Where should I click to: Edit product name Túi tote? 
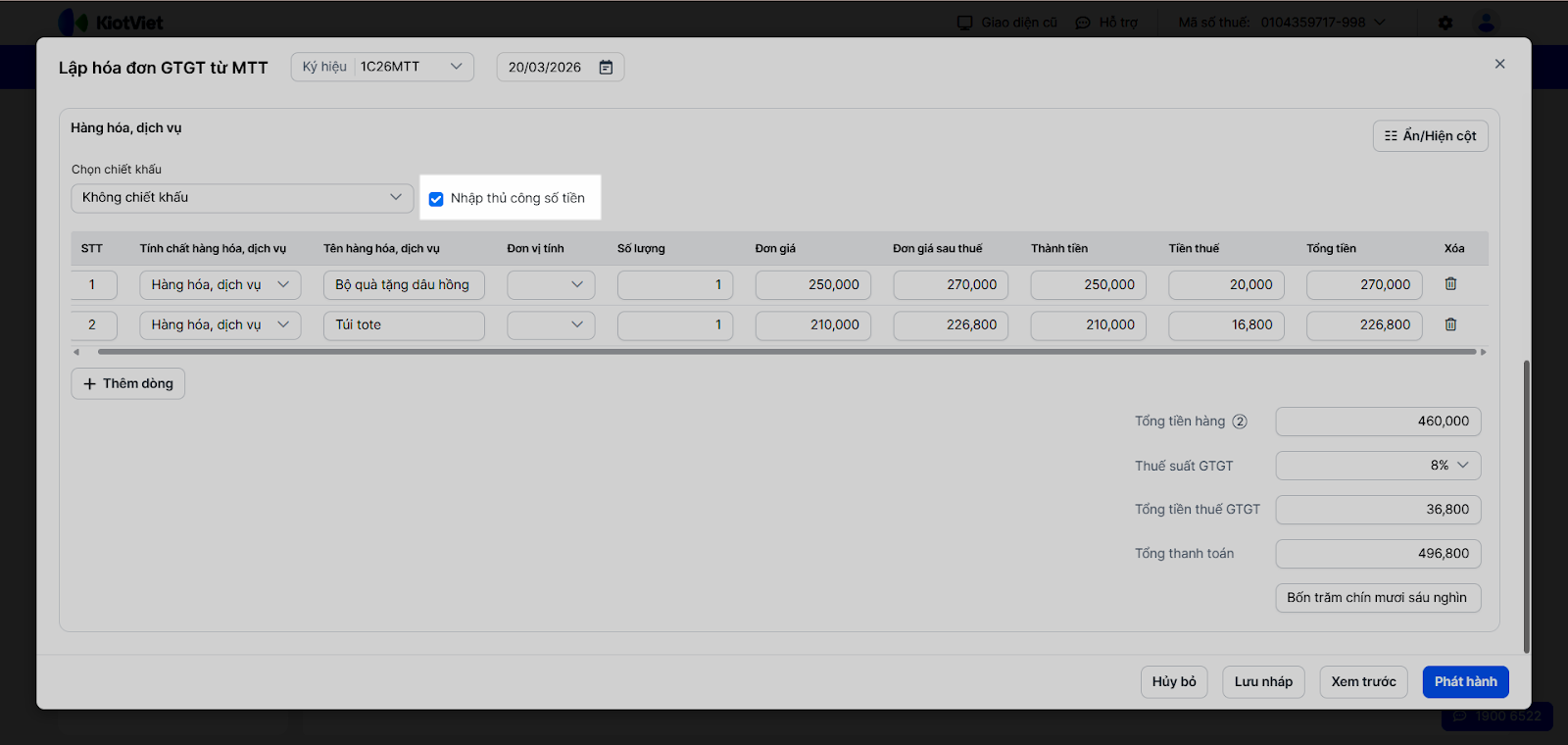click(404, 325)
